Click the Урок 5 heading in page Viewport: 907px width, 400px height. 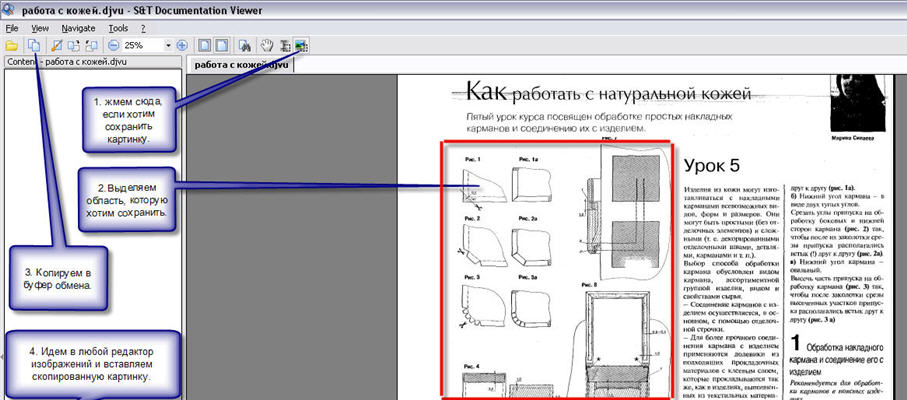tap(711, 166)
